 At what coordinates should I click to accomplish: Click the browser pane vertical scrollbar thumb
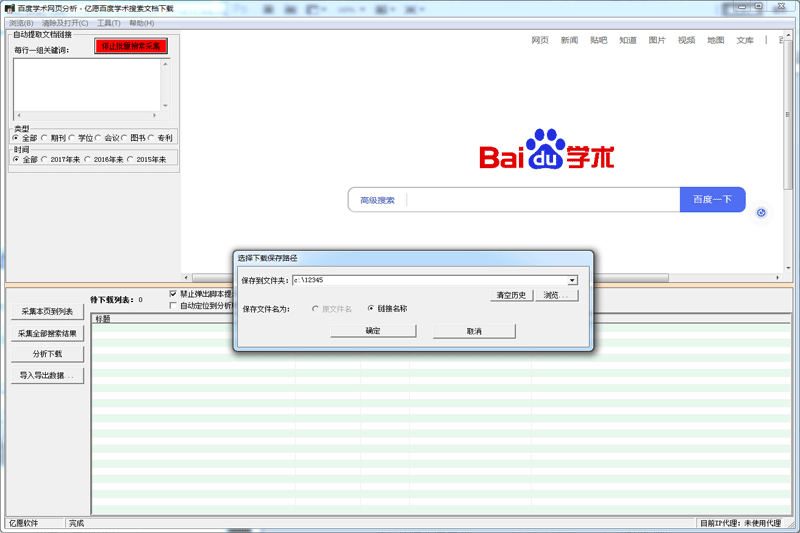coord(788,115)
